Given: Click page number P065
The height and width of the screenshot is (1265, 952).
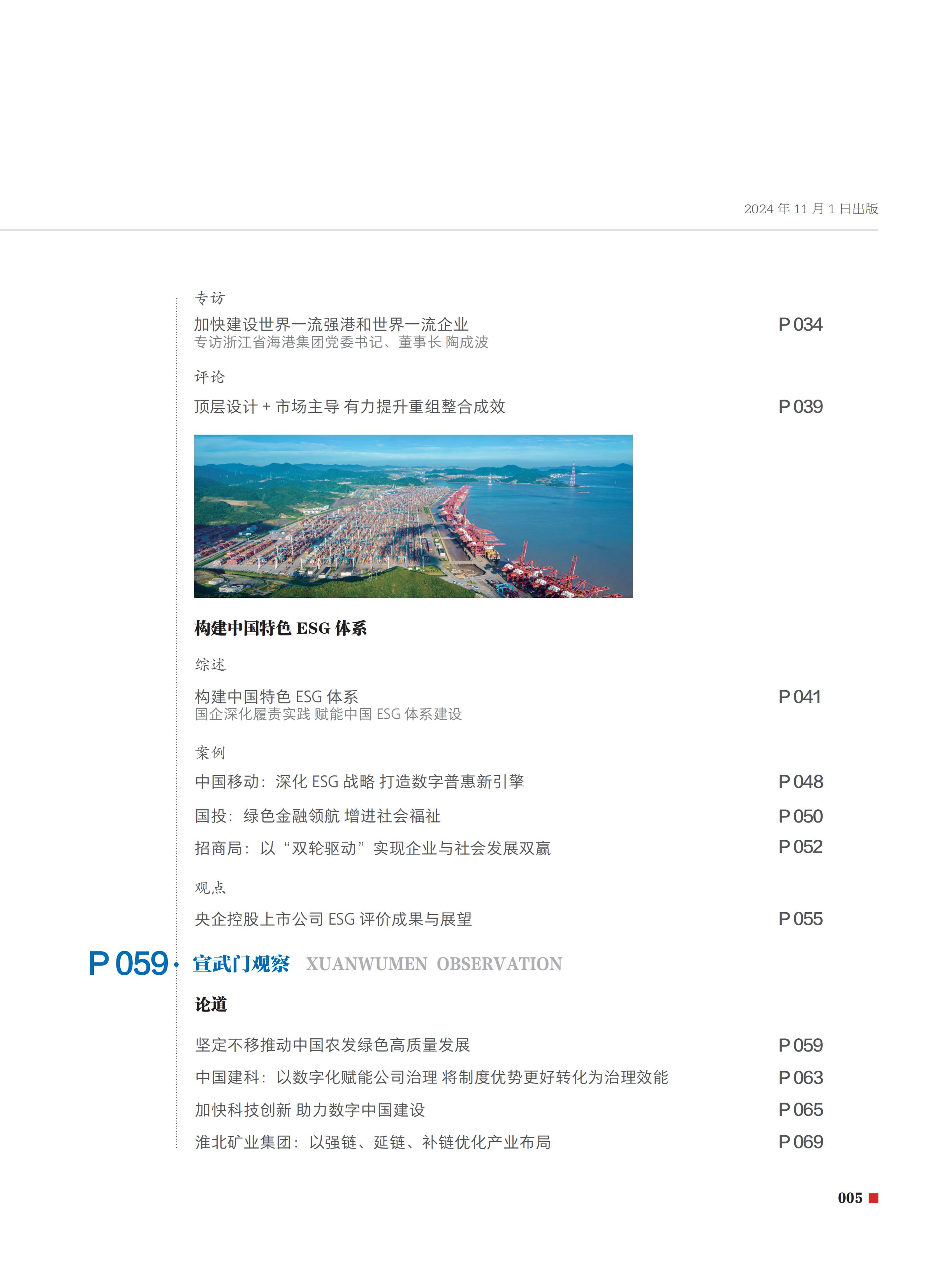Looking at the screenshot, I should [x=801, y=1110].
